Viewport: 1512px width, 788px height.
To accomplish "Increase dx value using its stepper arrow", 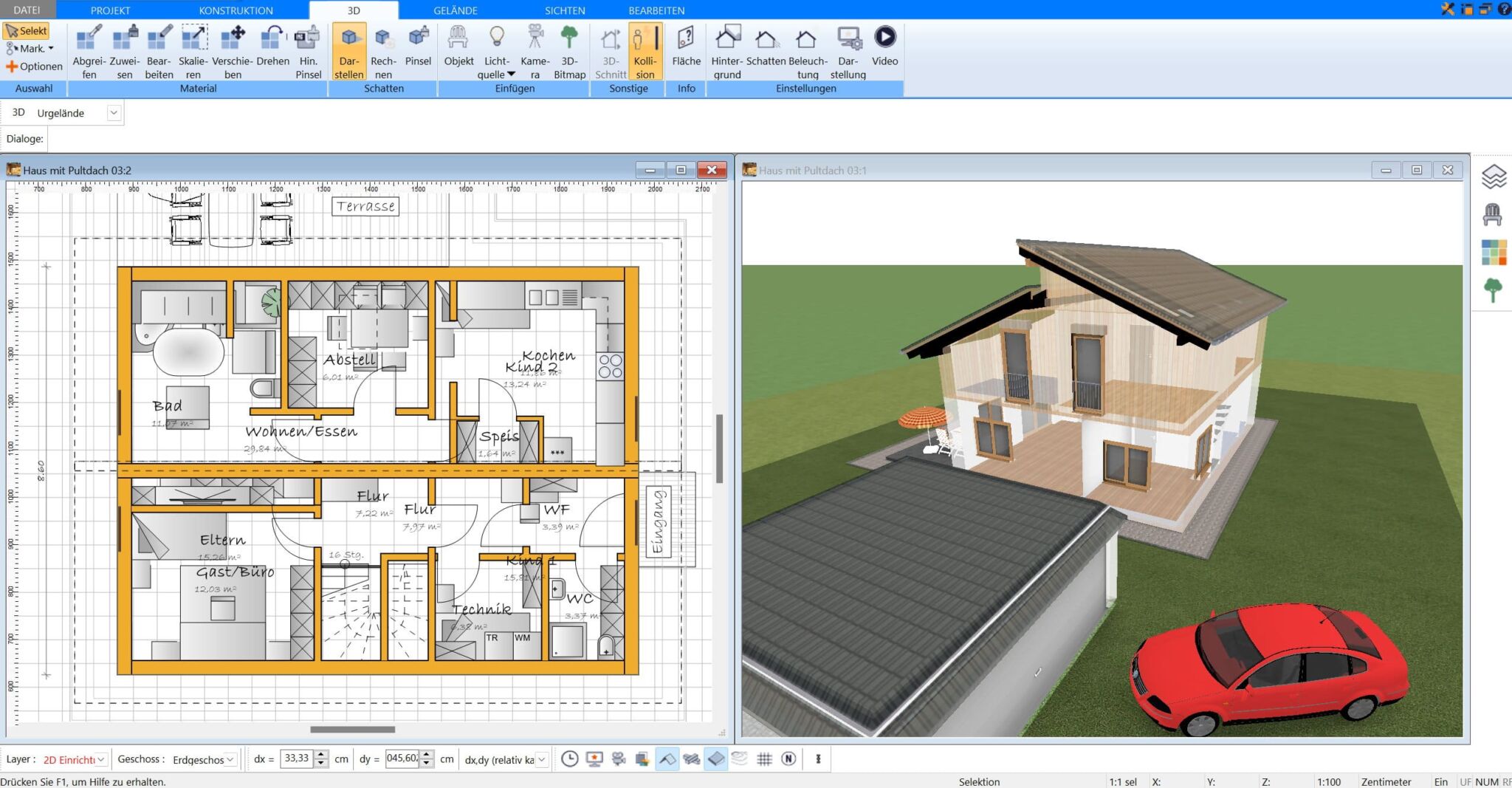I will [322, 755].
